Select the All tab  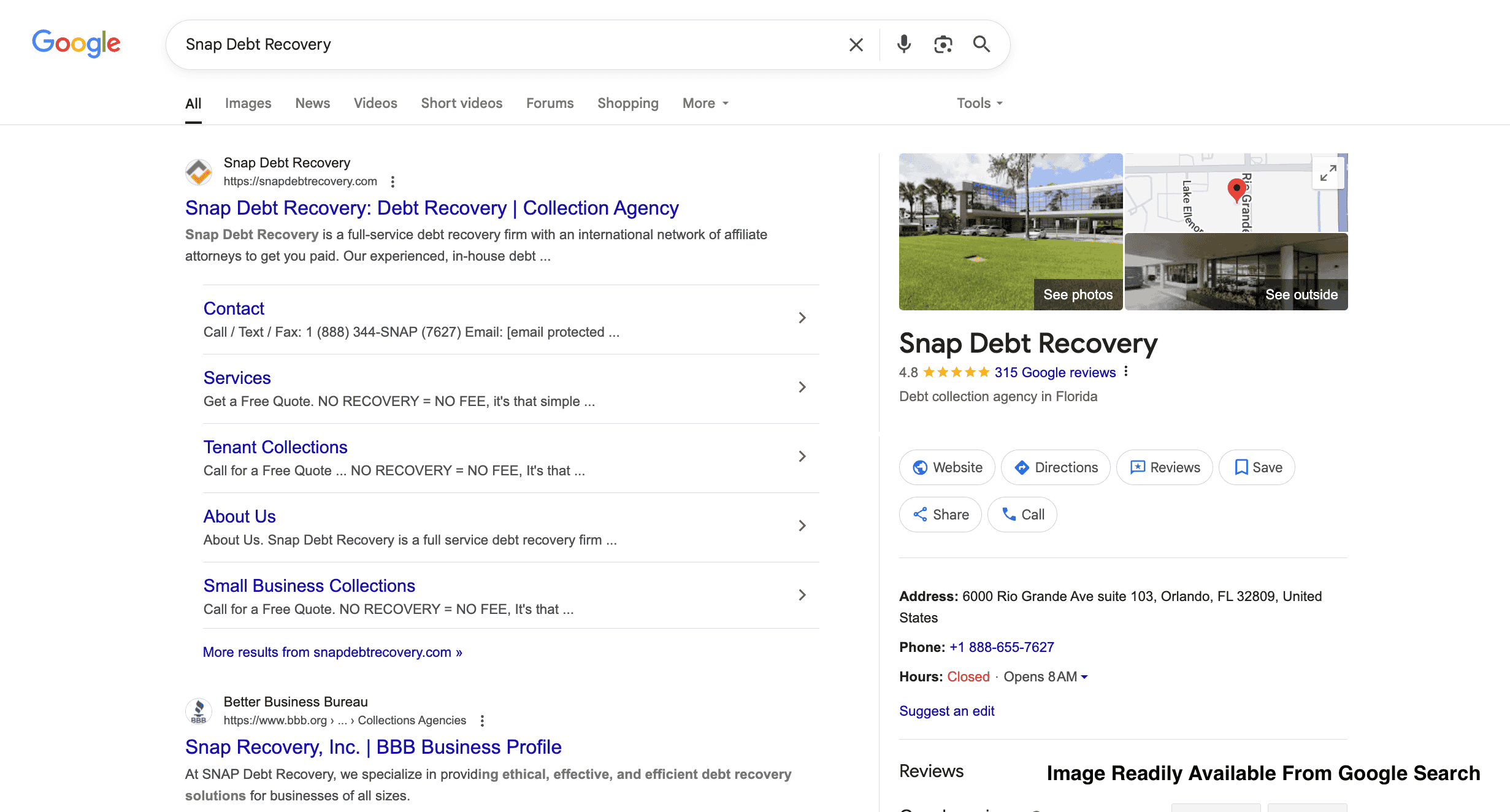point(193,103)
